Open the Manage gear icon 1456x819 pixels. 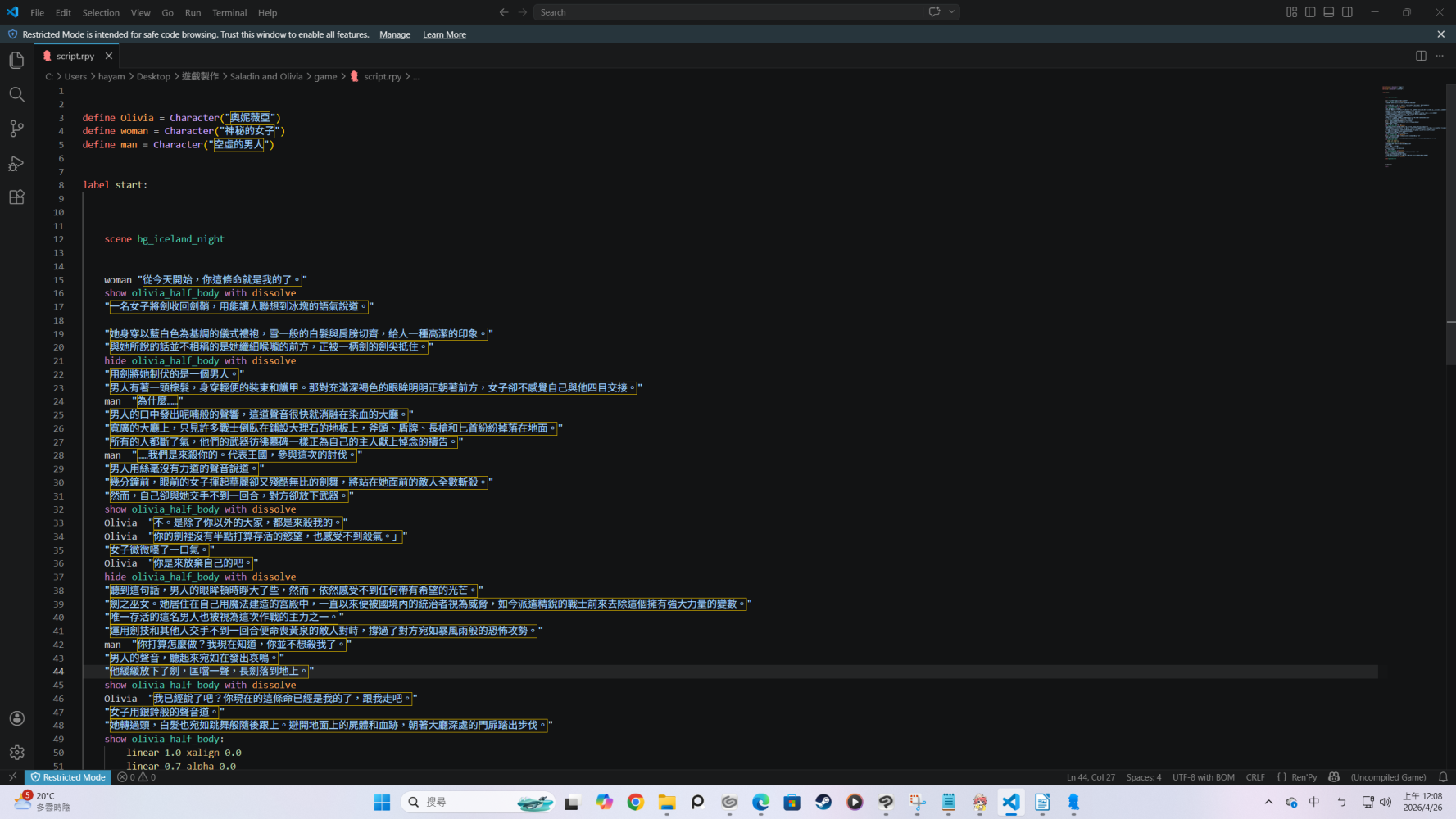pyautogui.click(x=16, y=752)
